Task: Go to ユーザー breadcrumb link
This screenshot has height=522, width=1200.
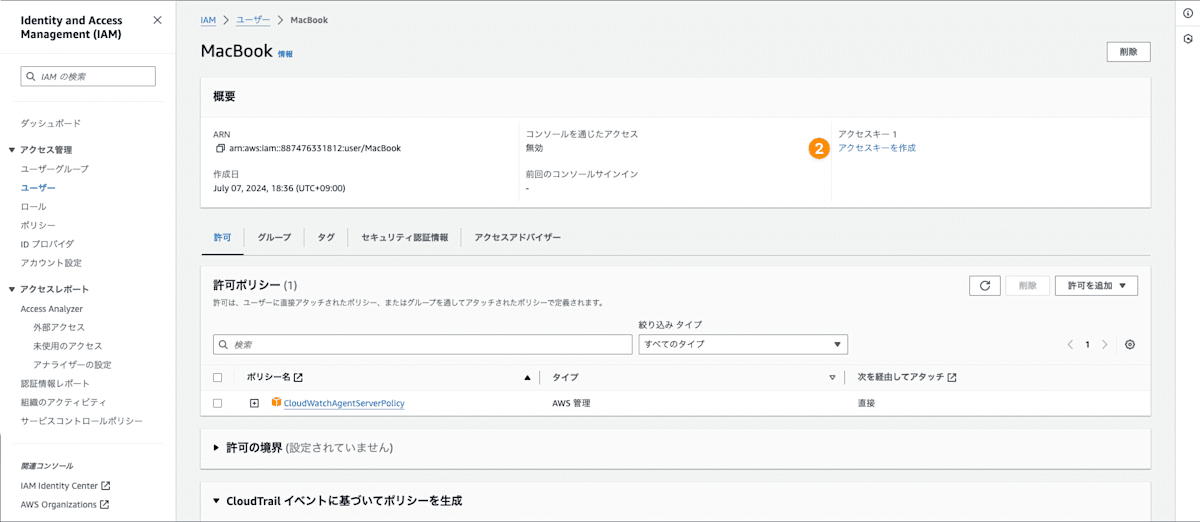Action: click(x=253, y=20)
